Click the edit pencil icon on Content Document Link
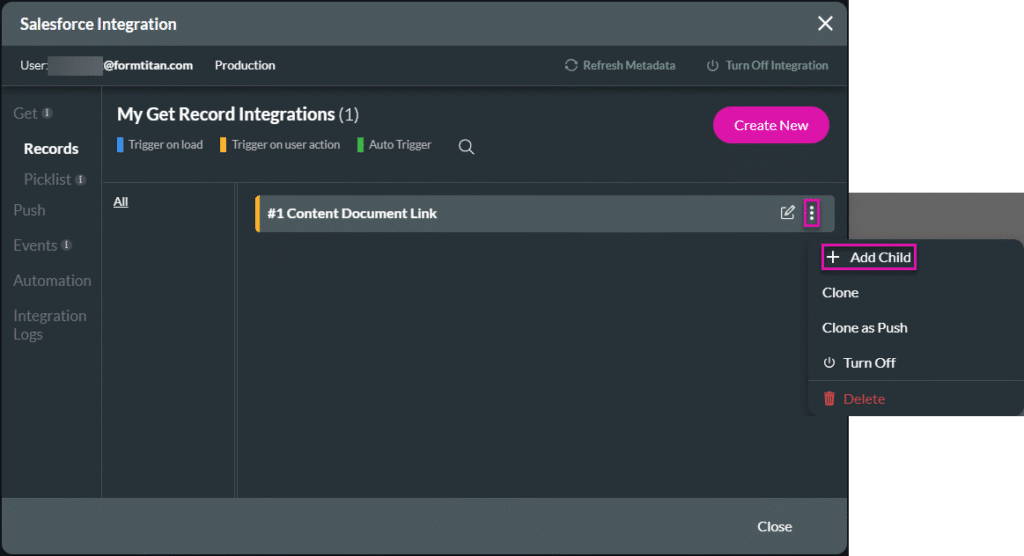 [x=788, y=212]
